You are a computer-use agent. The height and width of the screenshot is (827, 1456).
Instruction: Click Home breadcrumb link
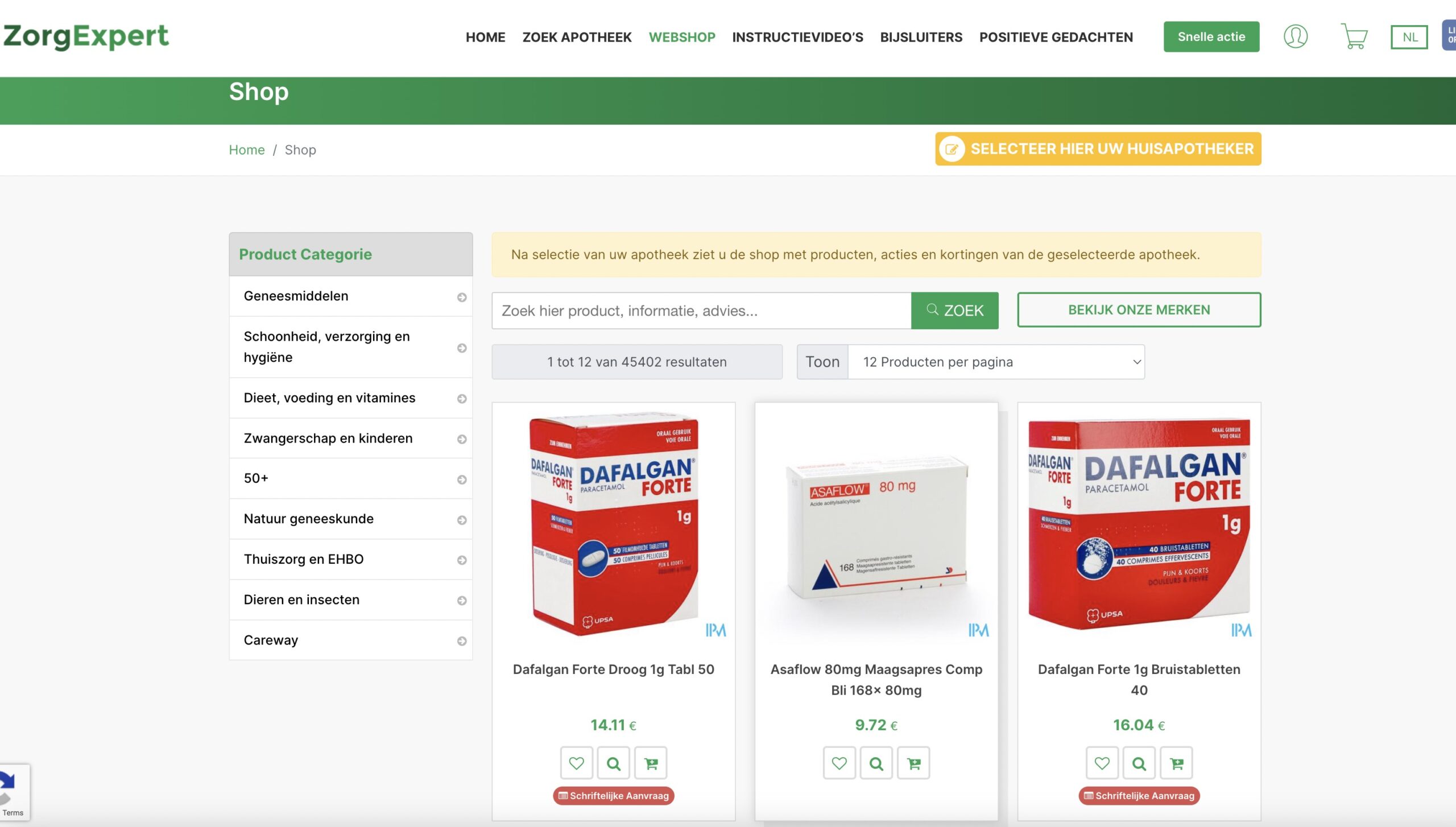tap(247, 150)
